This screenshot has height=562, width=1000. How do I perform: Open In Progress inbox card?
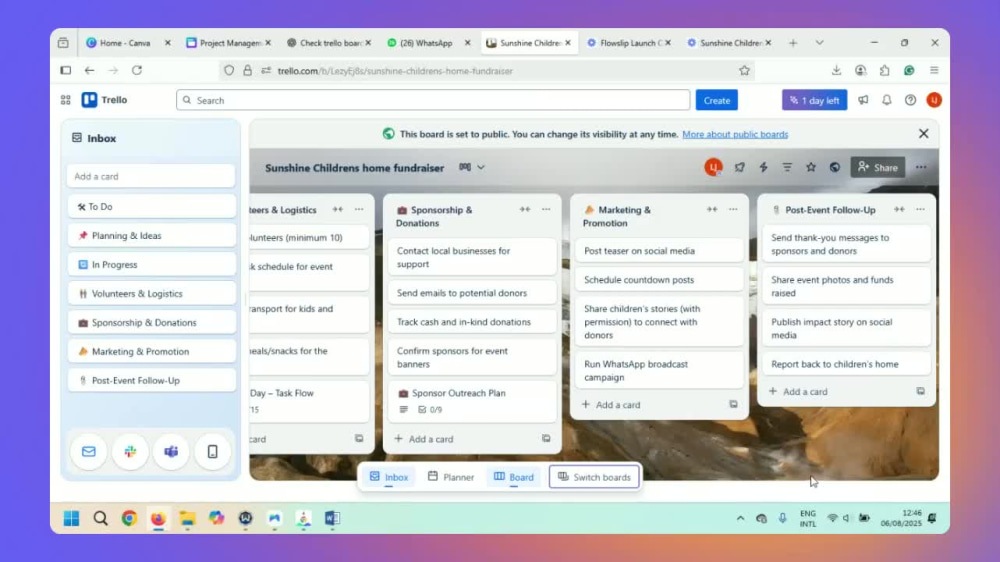(x=151, y=264)
